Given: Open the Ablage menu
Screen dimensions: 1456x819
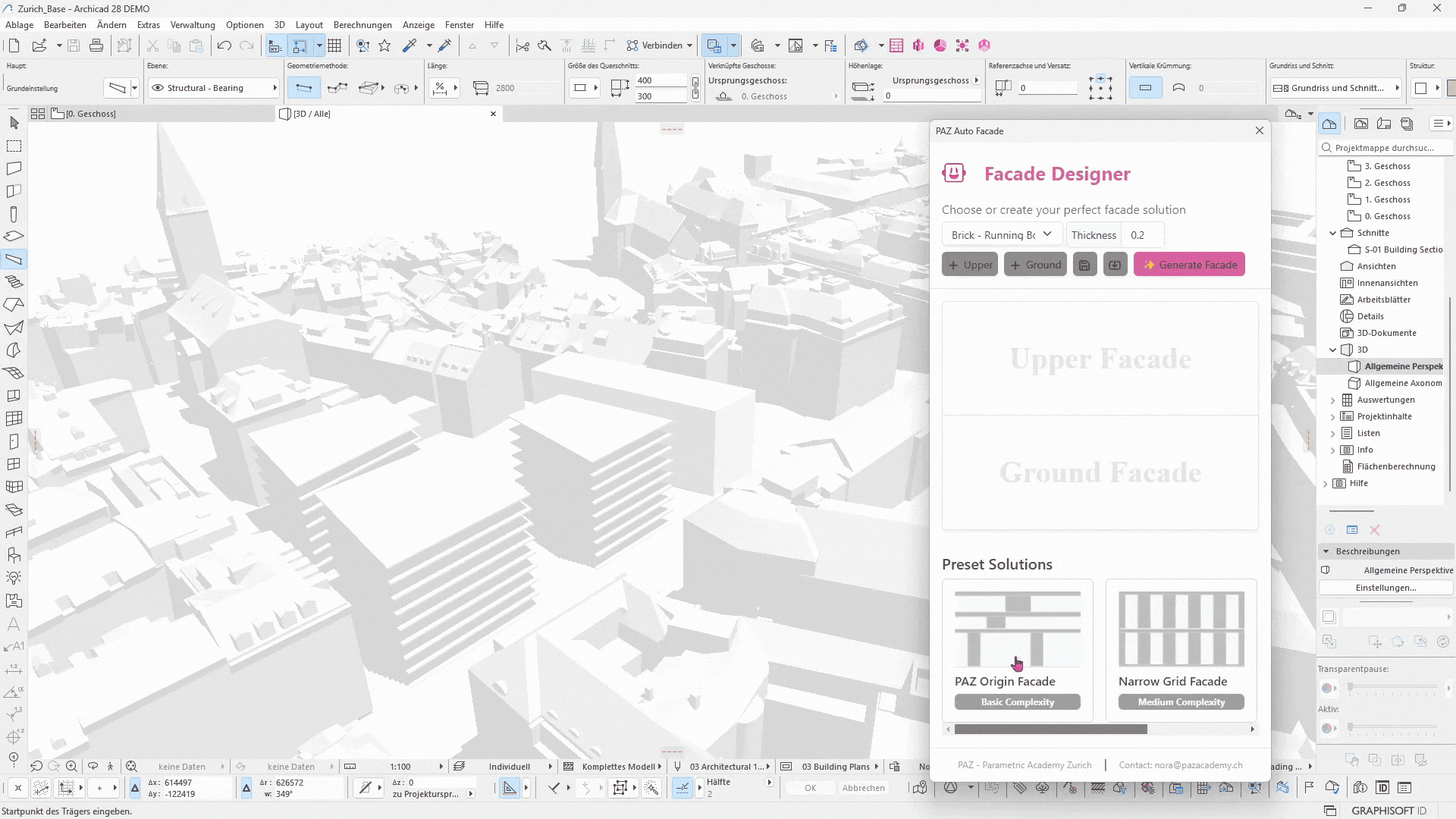Looking at the screenshot, I should 20,25.
